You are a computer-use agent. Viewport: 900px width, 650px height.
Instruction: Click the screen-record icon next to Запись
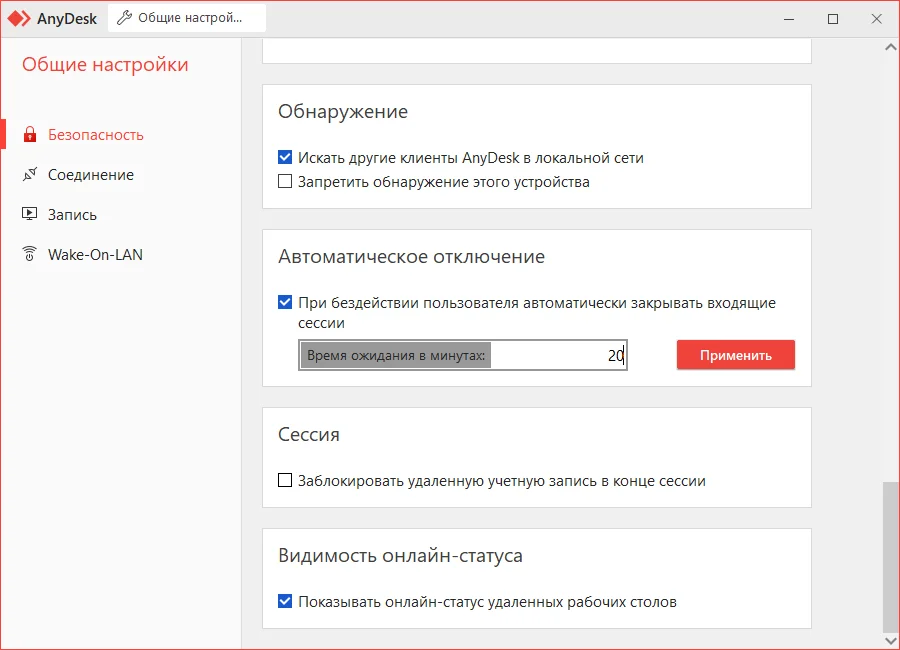pos(29,215)
